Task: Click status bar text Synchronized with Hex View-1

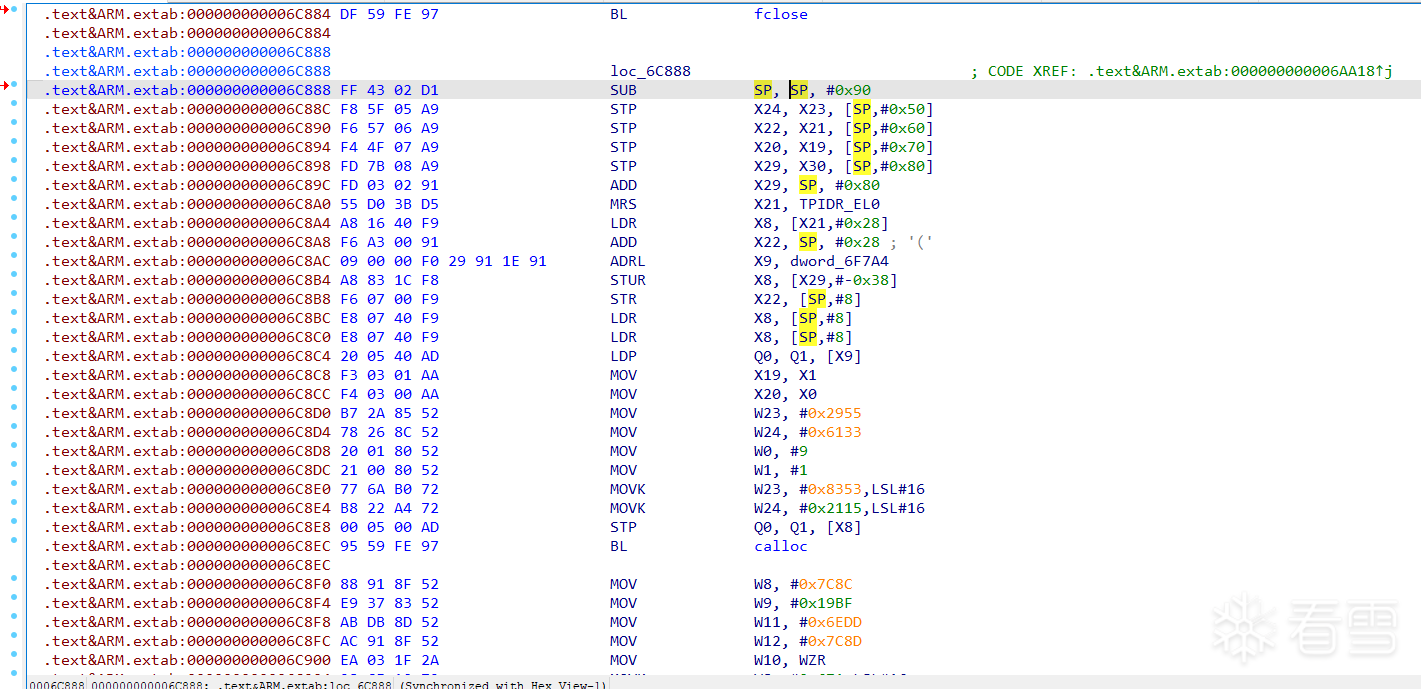Action: (505, 685)
